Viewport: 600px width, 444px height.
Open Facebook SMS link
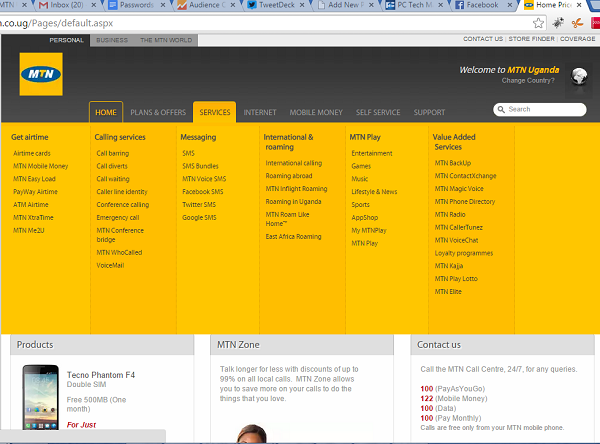[203, 192]
